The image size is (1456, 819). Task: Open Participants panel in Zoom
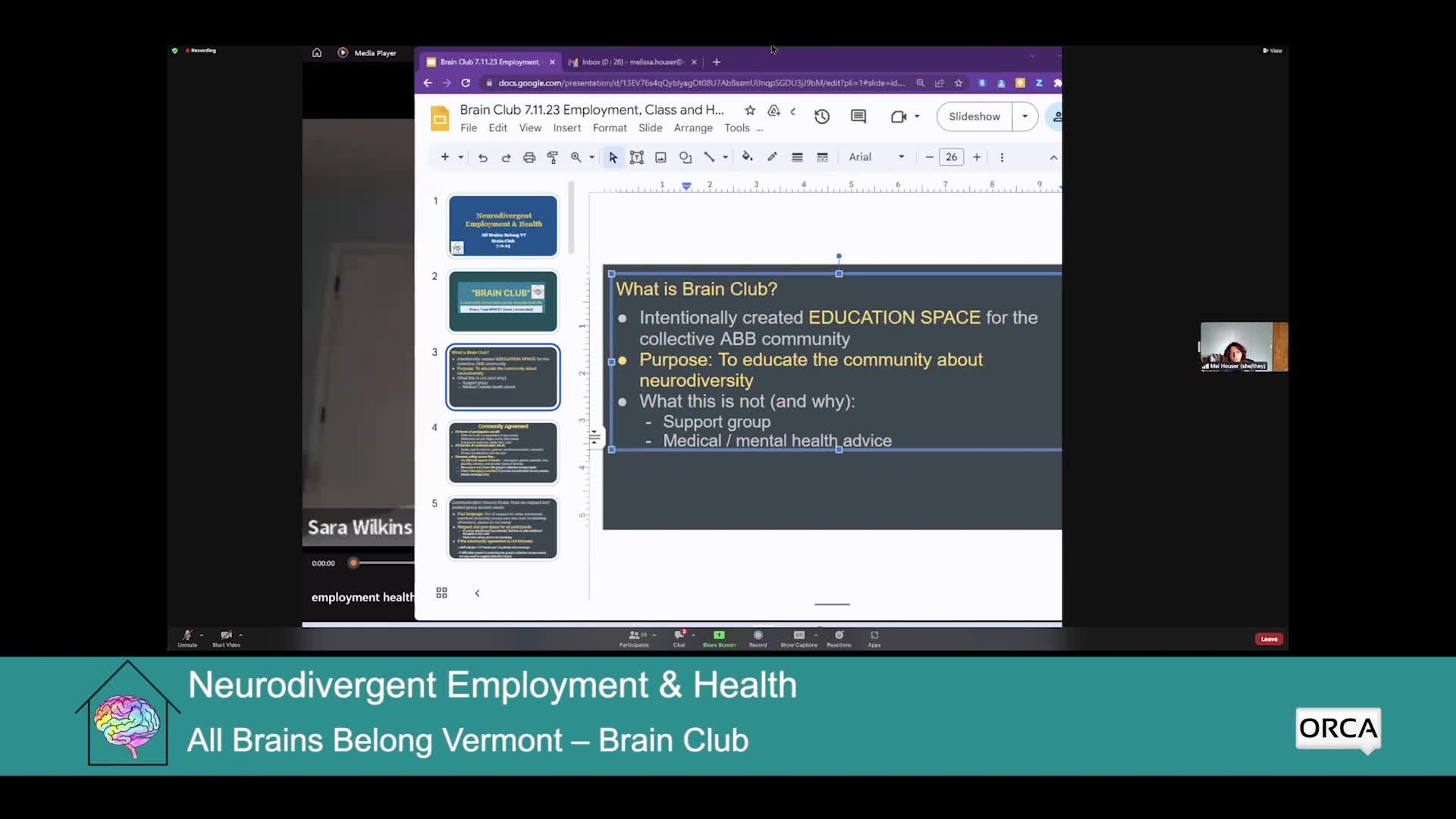coord(634,639)
